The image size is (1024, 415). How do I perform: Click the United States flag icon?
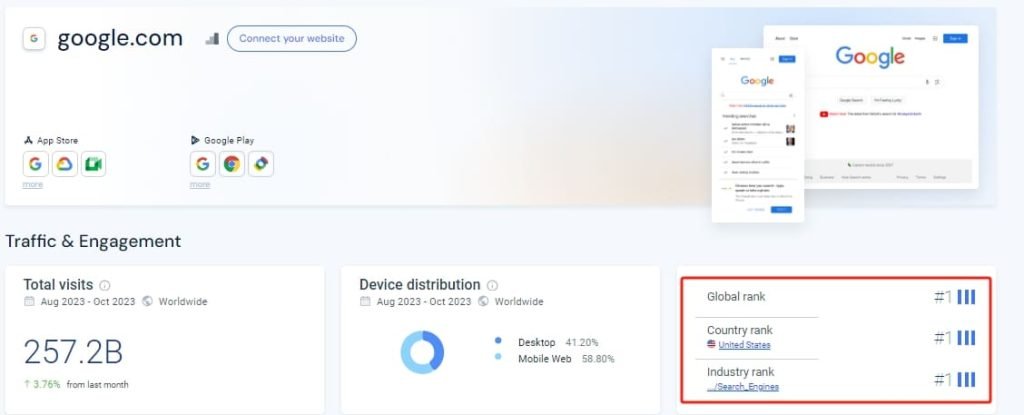click(x=711, y=344)
